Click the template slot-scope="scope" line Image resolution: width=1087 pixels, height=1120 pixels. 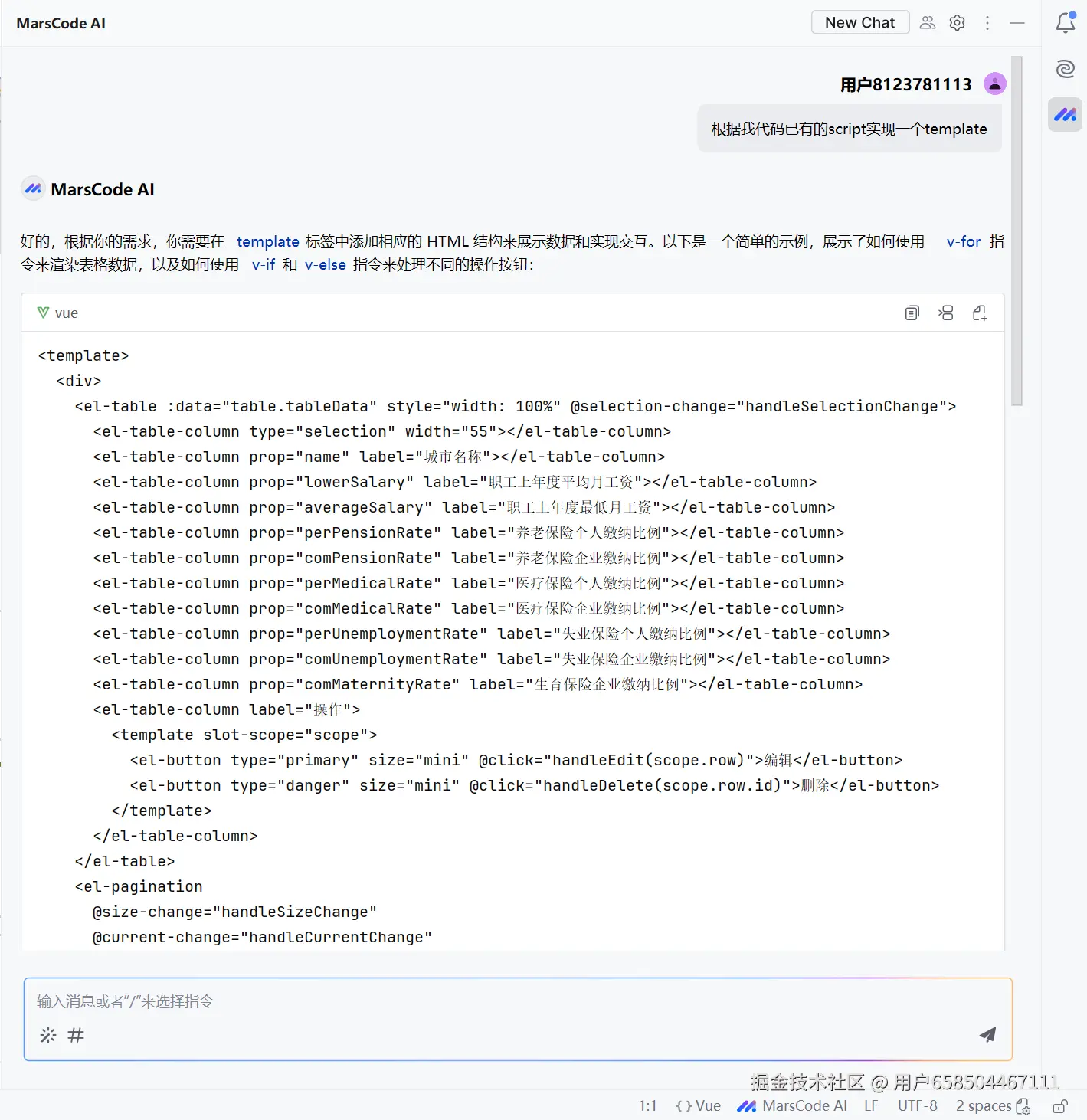pos(244,735)
